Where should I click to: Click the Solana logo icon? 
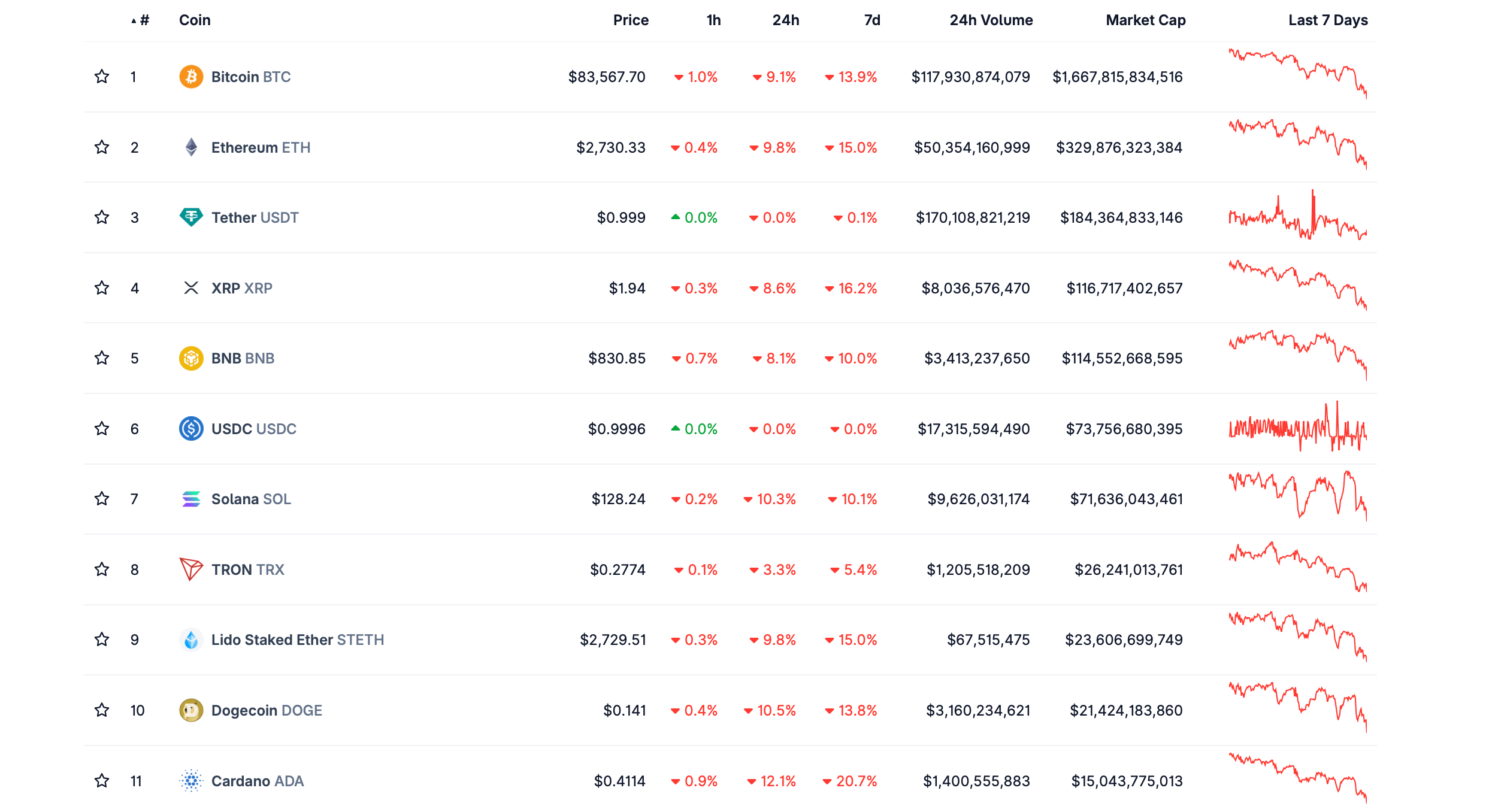(x=191, y=499)
